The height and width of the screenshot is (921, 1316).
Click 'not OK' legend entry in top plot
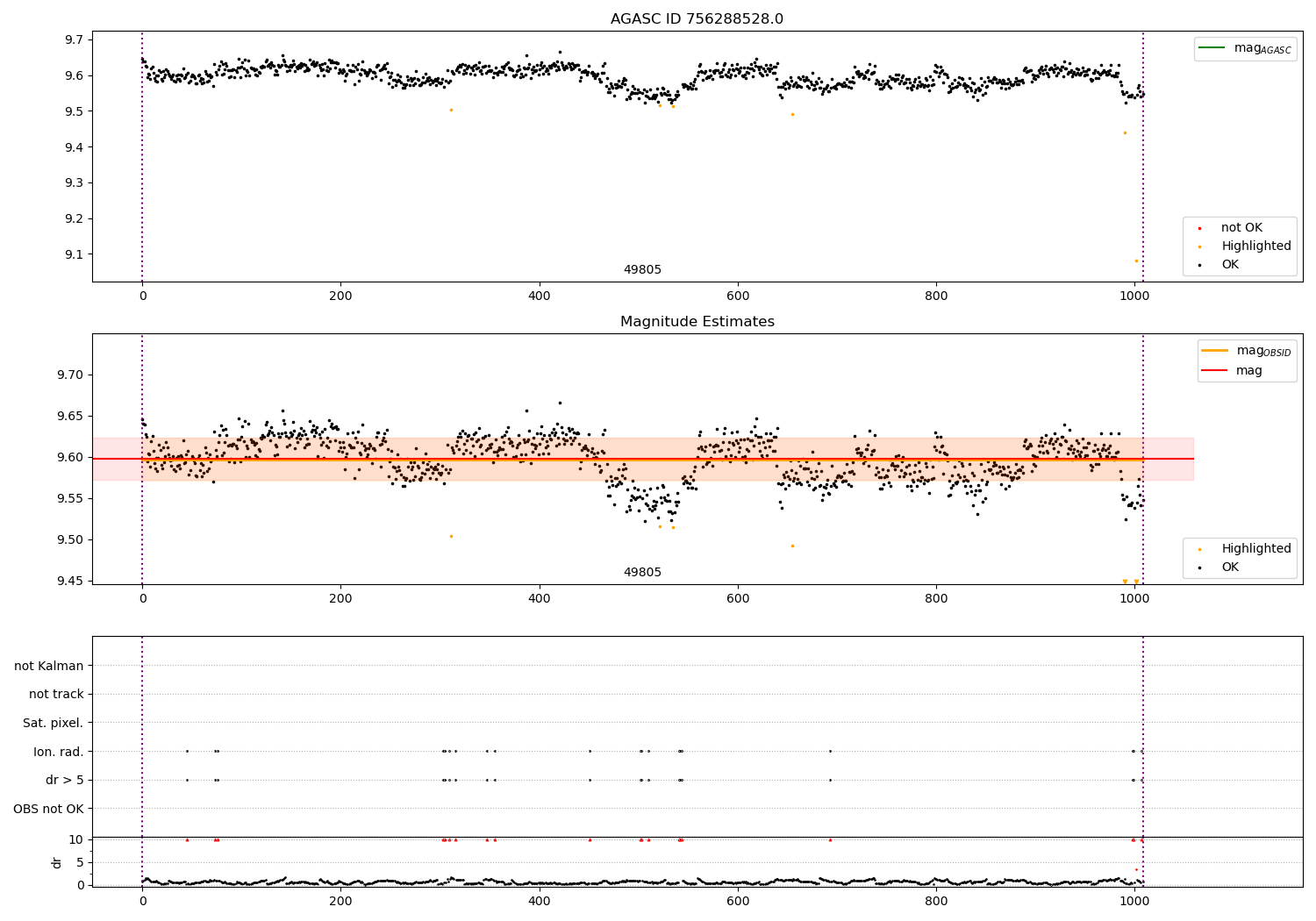[x=1241, y=228]
